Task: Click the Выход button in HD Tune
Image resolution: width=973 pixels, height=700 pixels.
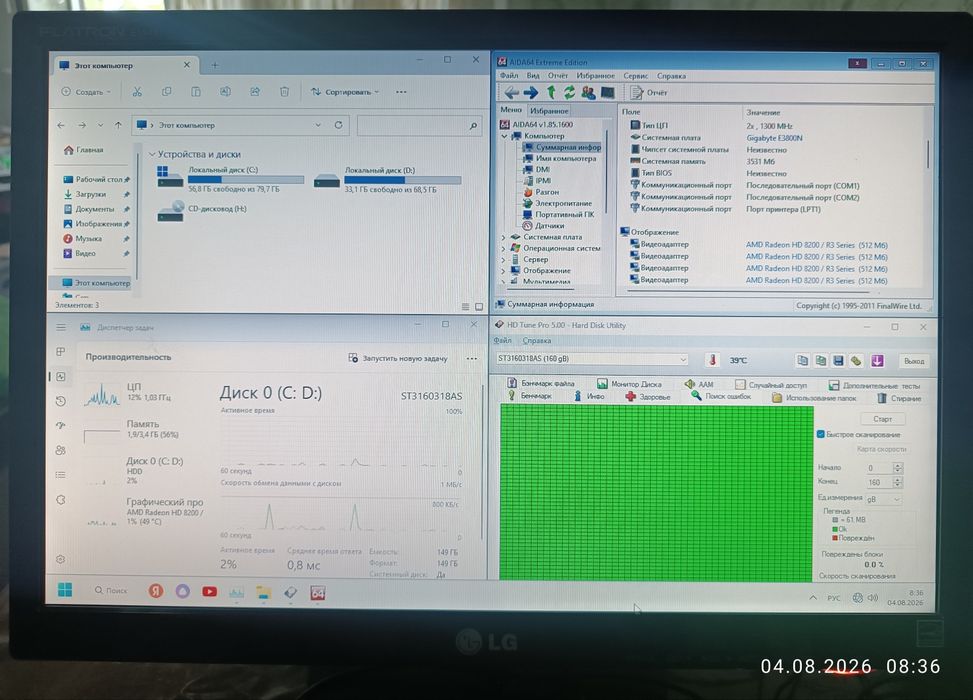Action: (x=913, y=361)
